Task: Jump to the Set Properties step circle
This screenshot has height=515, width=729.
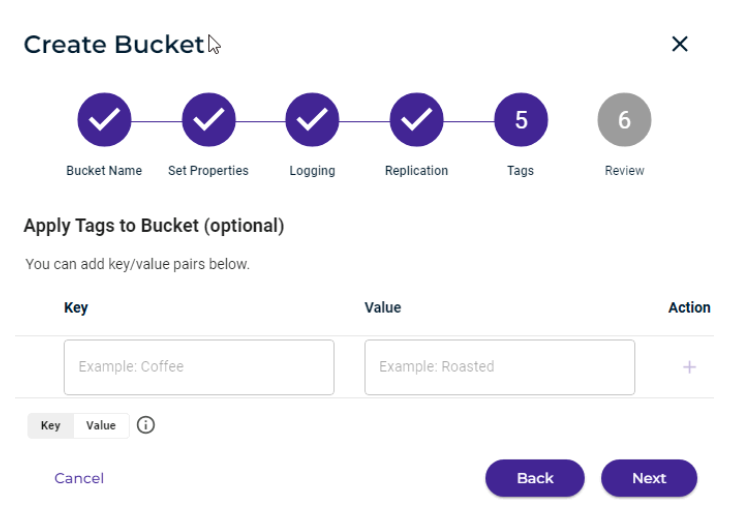Action: (x=208, y=119)
